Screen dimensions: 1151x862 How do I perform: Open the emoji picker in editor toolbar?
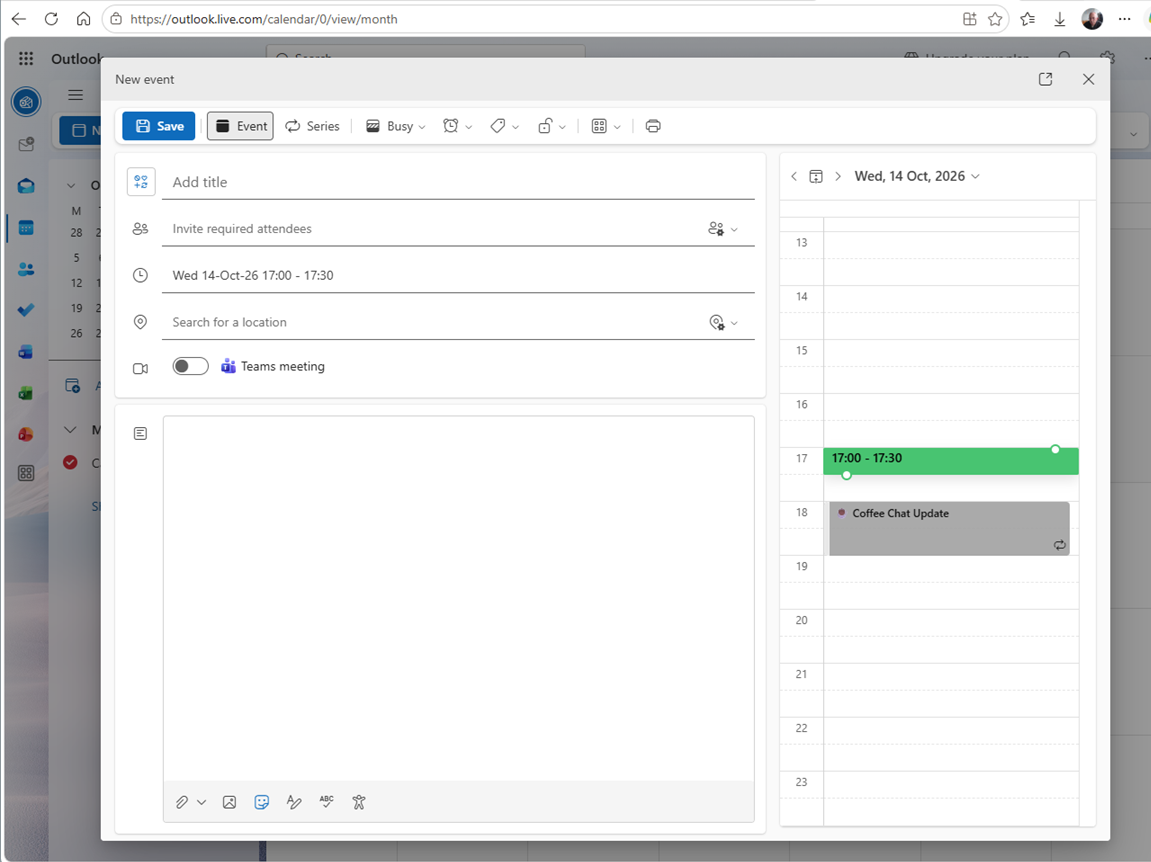pos(261,802)
